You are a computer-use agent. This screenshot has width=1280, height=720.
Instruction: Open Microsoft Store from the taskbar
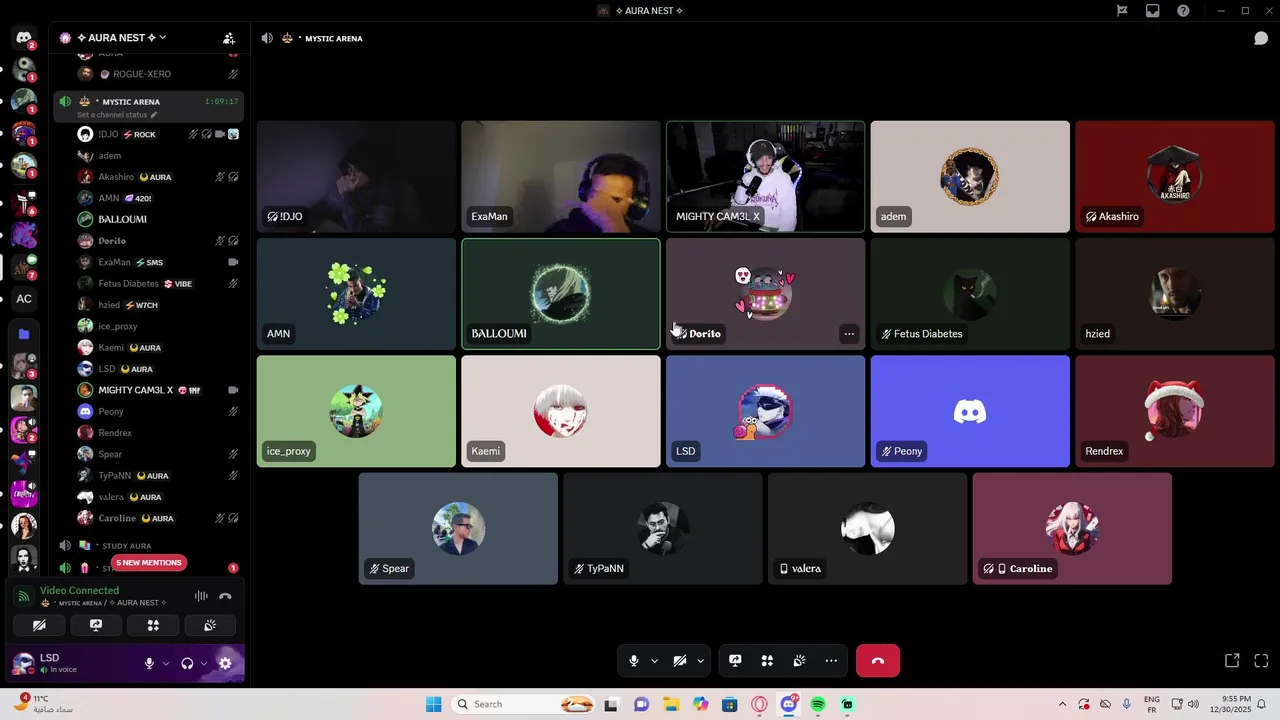pos(730,704)
